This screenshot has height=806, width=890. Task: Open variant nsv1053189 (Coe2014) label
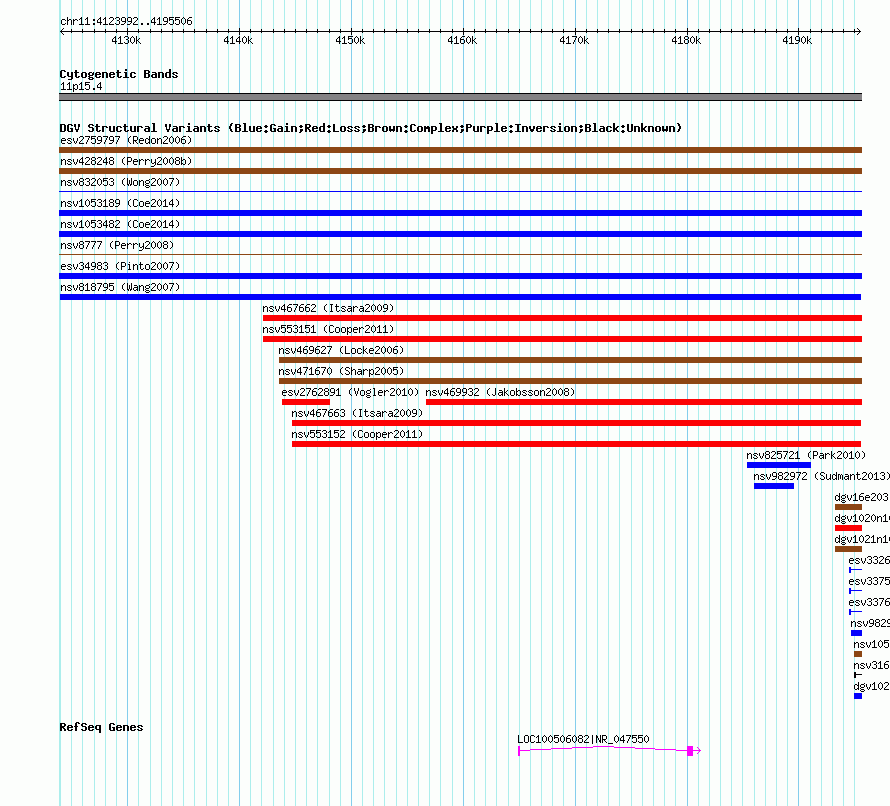120,203
